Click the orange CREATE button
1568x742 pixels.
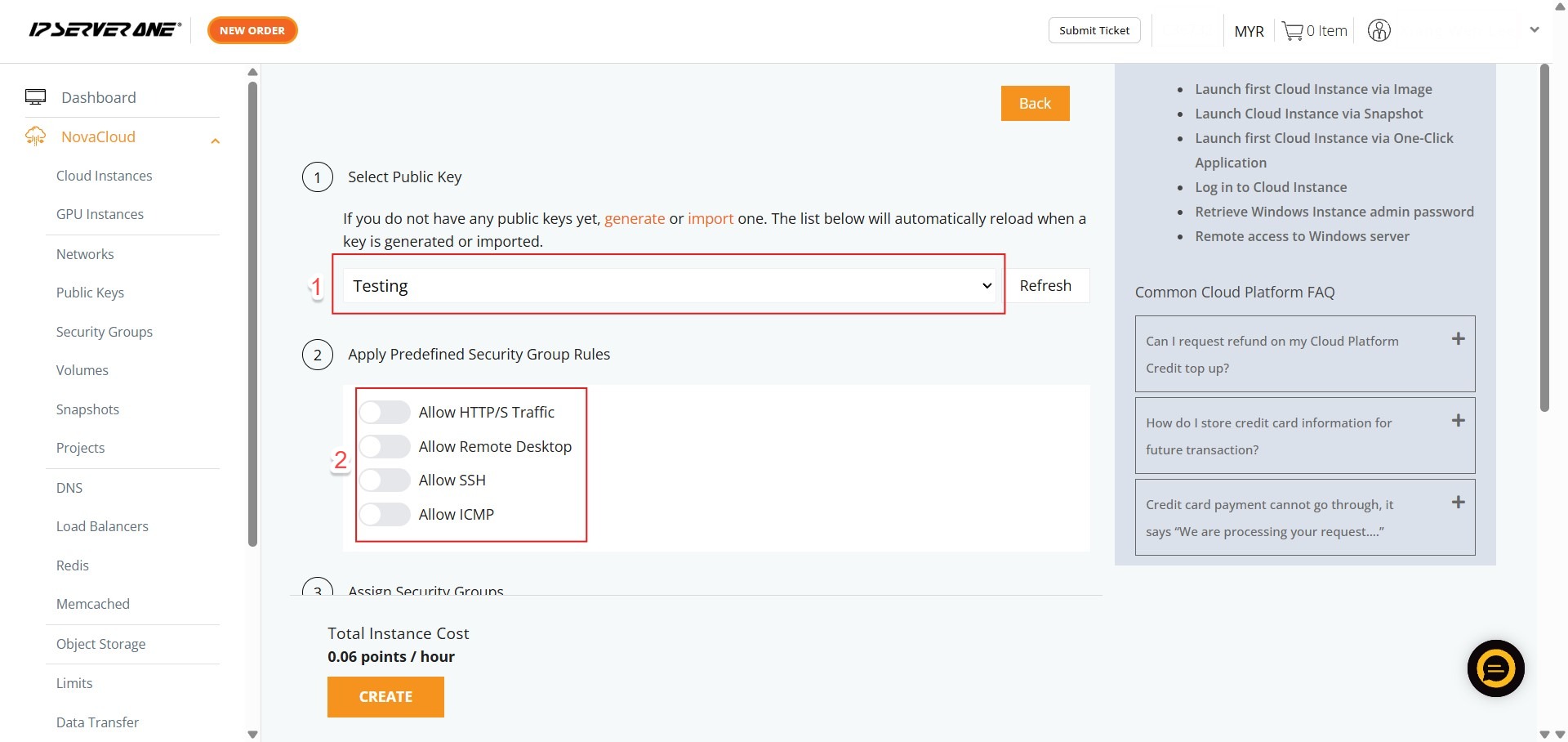pyautogui.click(x=385, y=697)
